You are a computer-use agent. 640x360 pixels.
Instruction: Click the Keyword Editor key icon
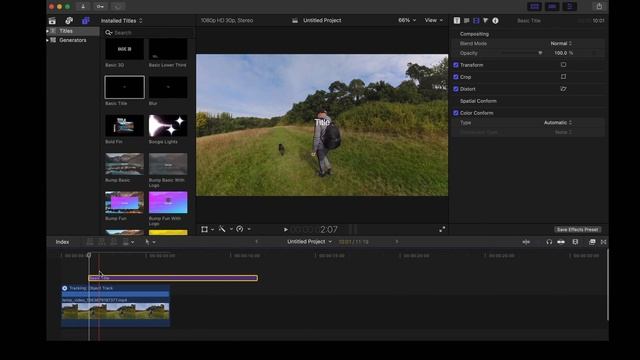[100, 7]
